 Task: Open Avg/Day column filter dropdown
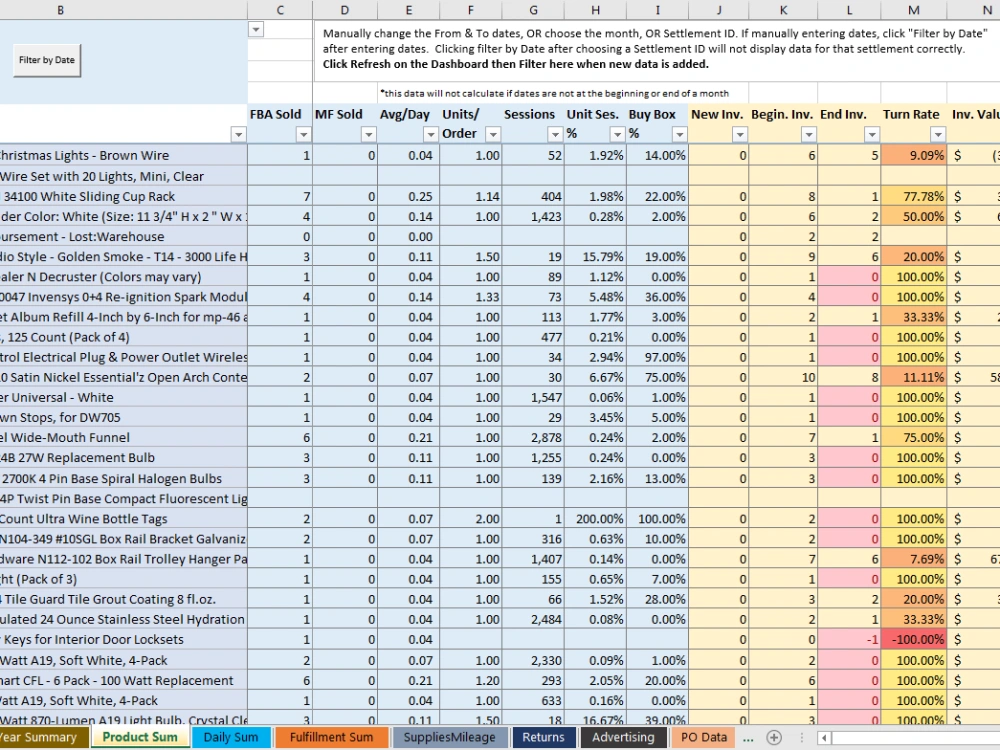[430, 135]
